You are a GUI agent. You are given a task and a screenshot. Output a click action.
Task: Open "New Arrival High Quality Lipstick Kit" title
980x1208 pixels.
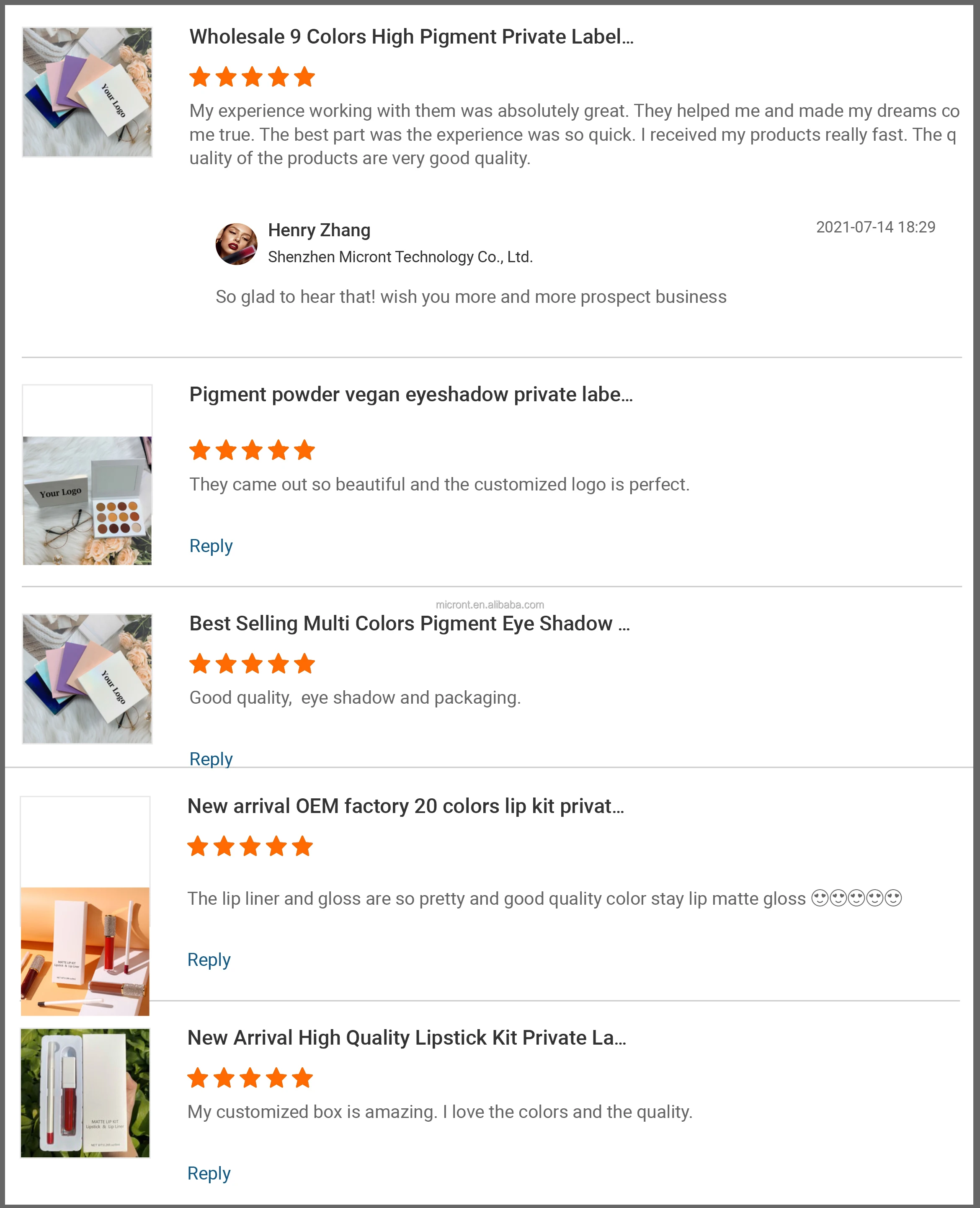click(407, 1038)
